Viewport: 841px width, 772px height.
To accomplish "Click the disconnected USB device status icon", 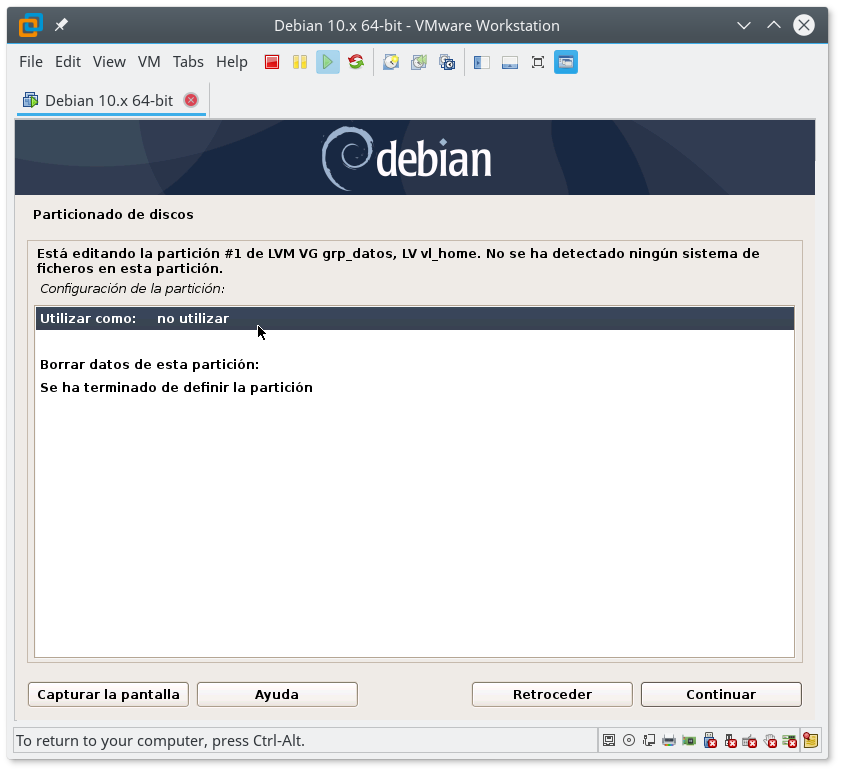I will click(x=731, y=741).
